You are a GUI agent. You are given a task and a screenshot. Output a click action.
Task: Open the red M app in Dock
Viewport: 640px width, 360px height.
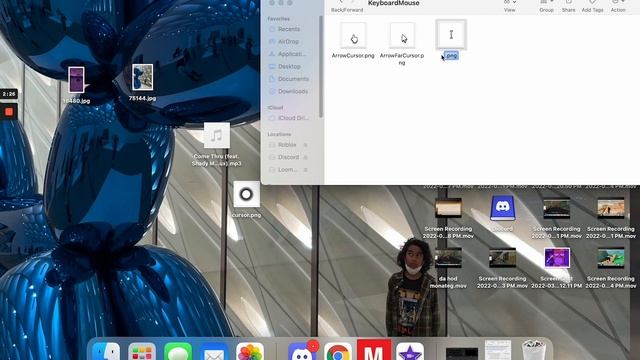click(374, 350)
